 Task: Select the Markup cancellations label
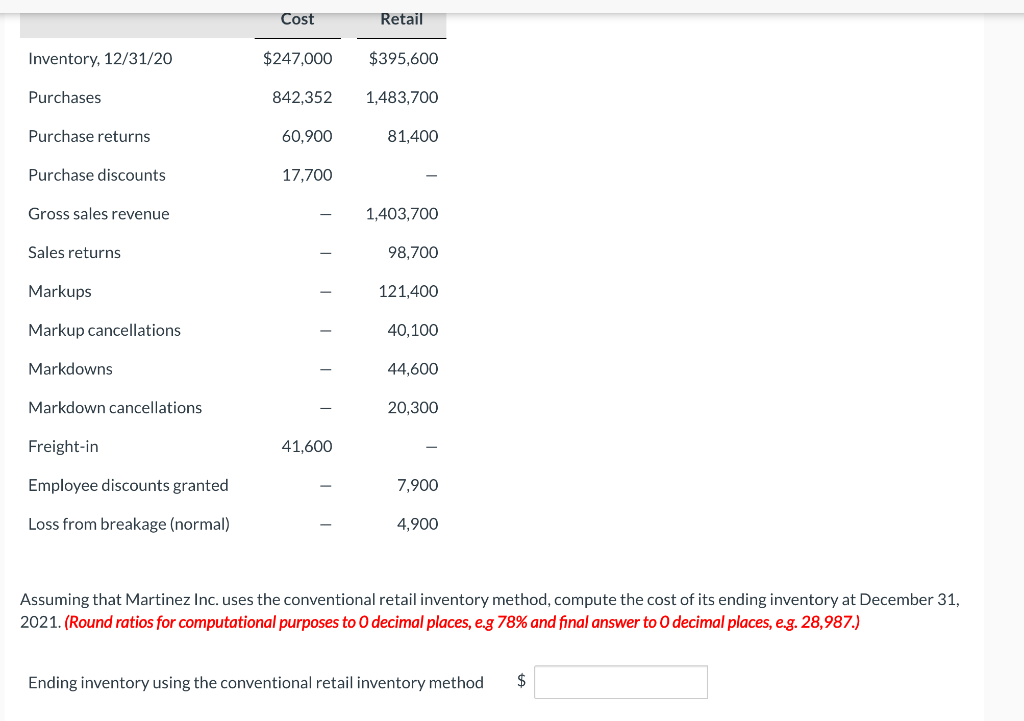tap(104, 330)
